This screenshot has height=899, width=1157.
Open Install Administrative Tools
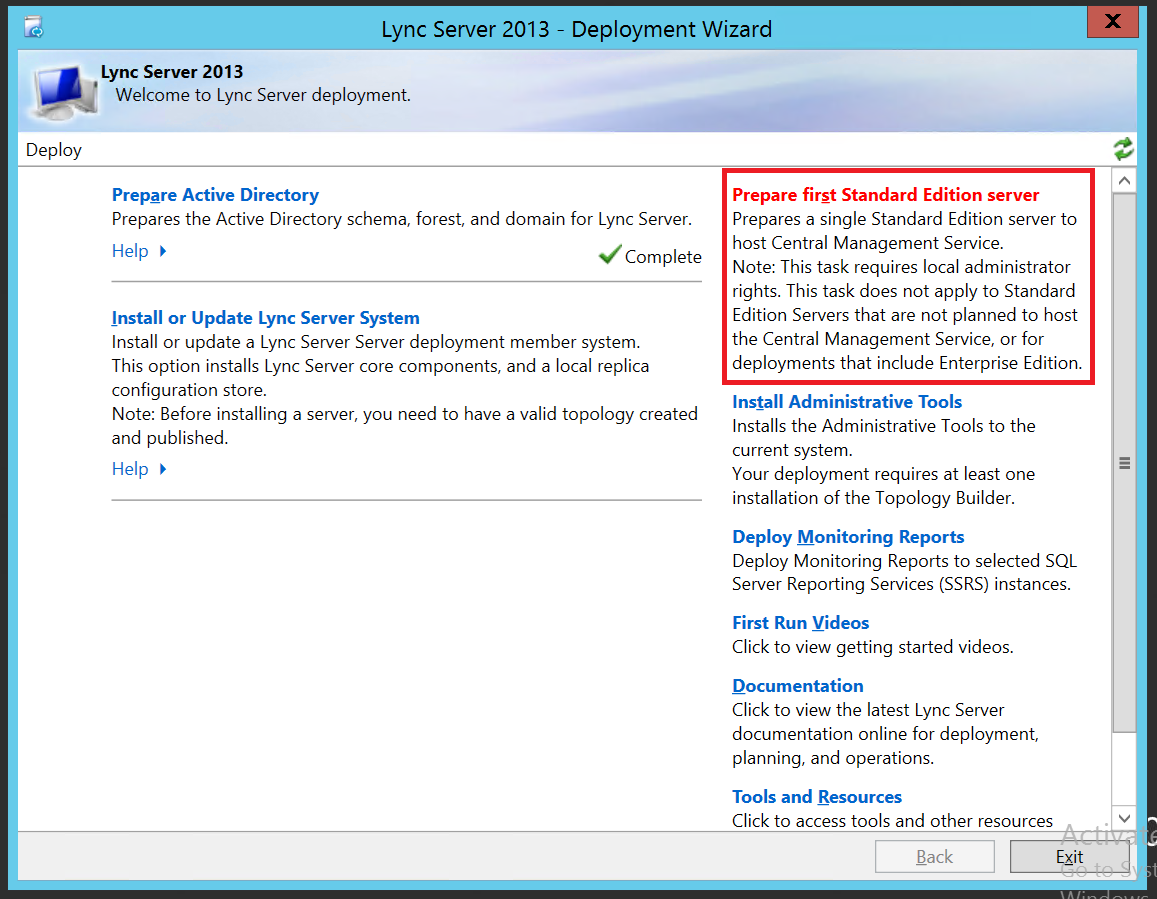click(x=847, y=402)
